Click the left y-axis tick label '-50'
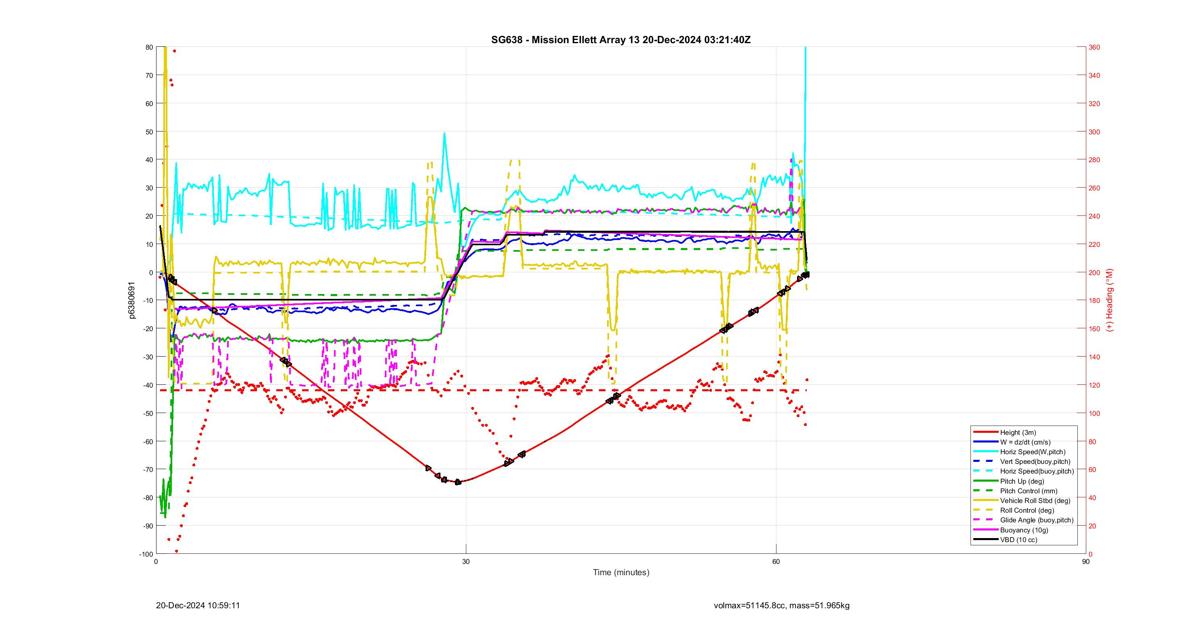1200x622 pixels. tap(147, 413)
